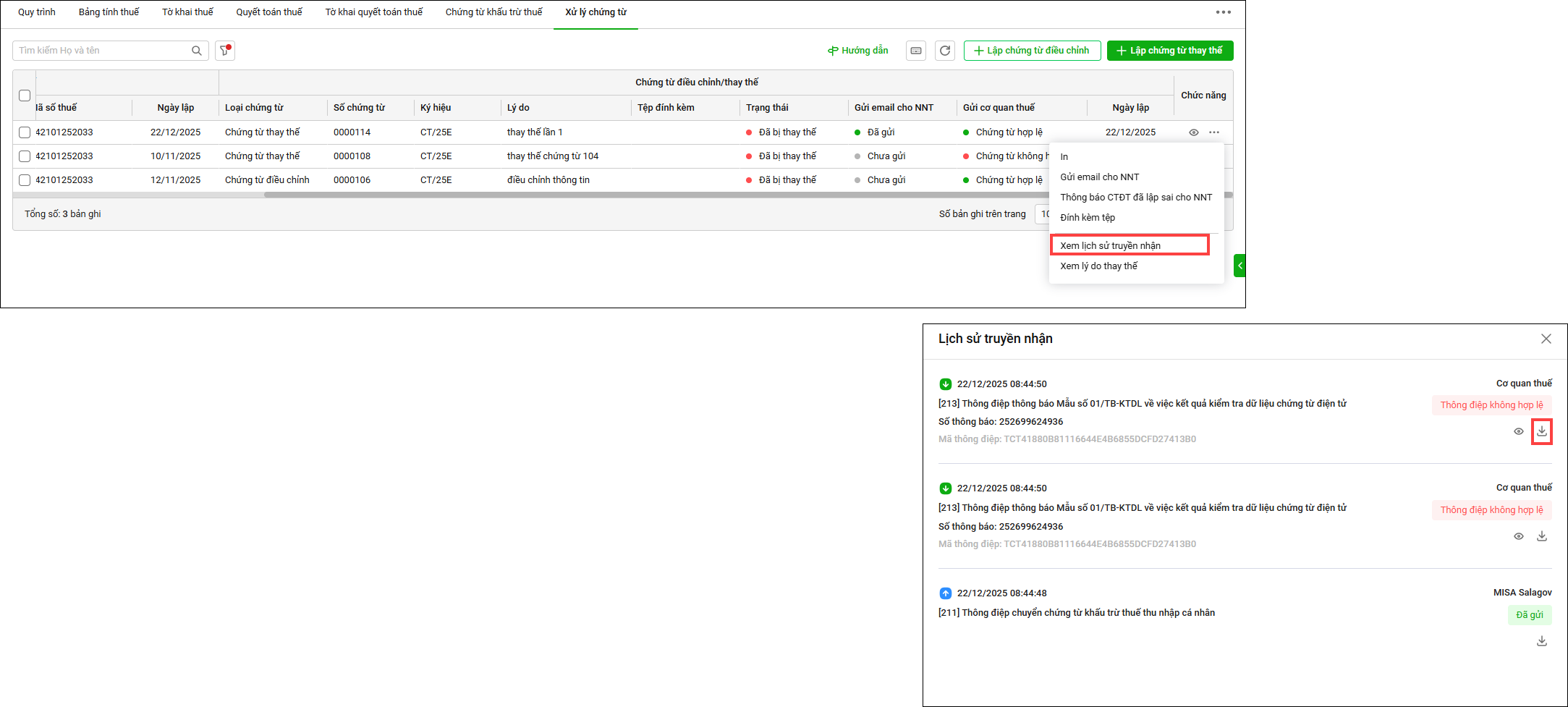View first row document with eye icon
1568x707 pixels.
coord(1193,132)
